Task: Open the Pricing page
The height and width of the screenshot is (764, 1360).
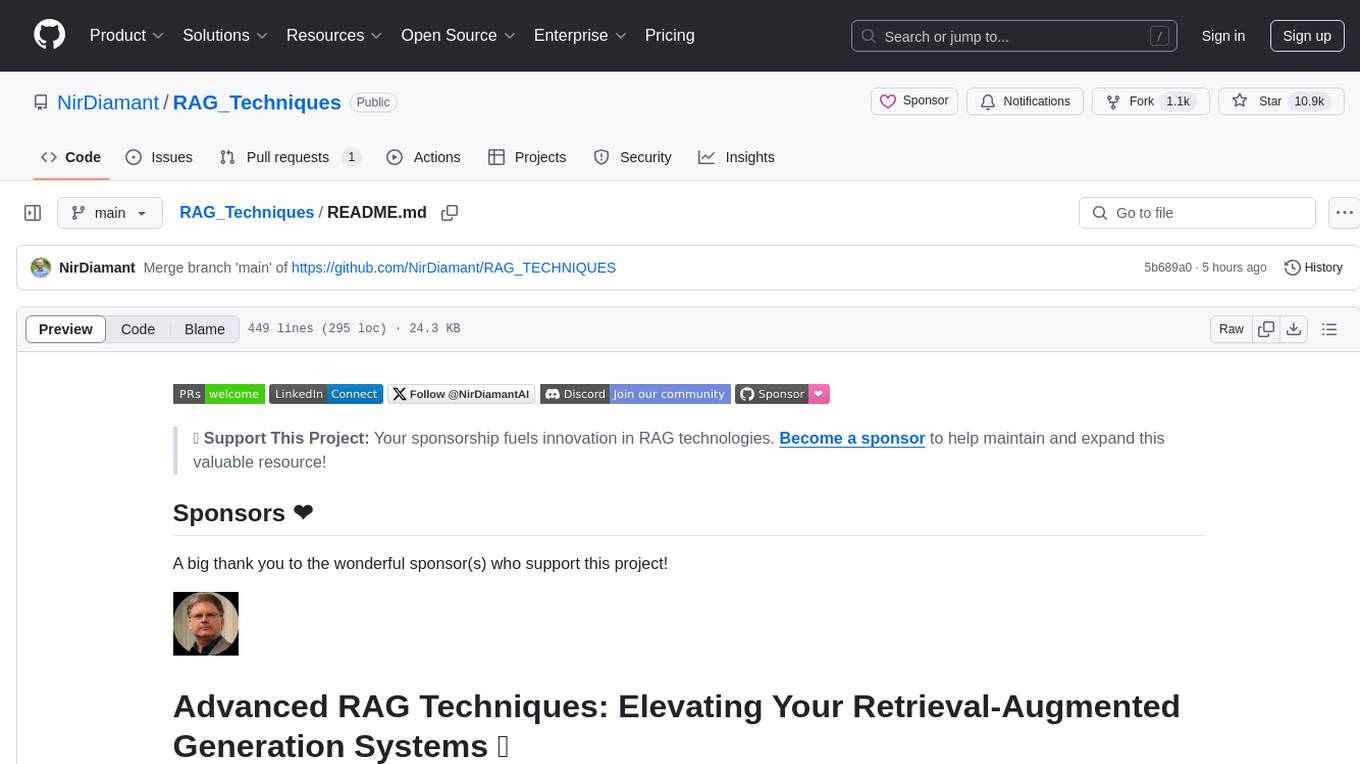Action: [670, 35]
